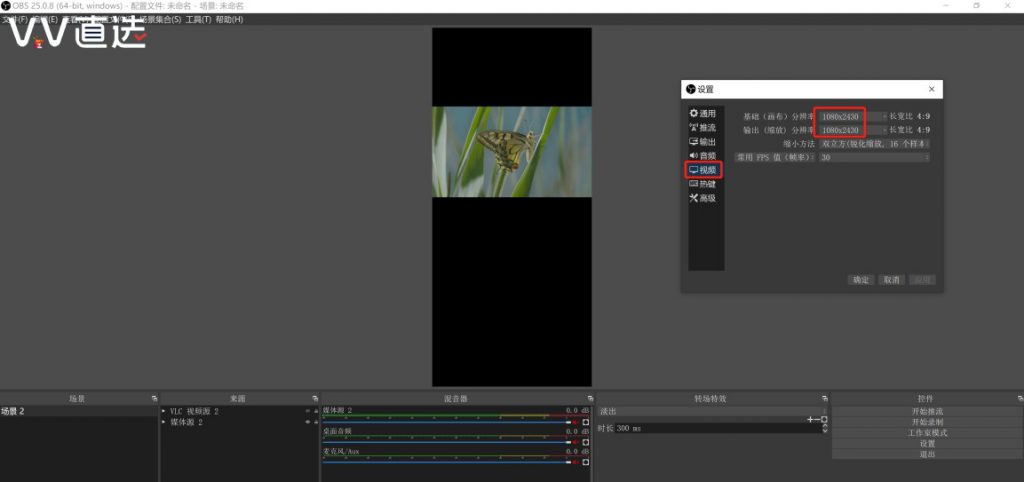Toggle visibility of VLC 视频源 2 source
The height and width of the screenshot is (482, 1024).
coord(307,411)
